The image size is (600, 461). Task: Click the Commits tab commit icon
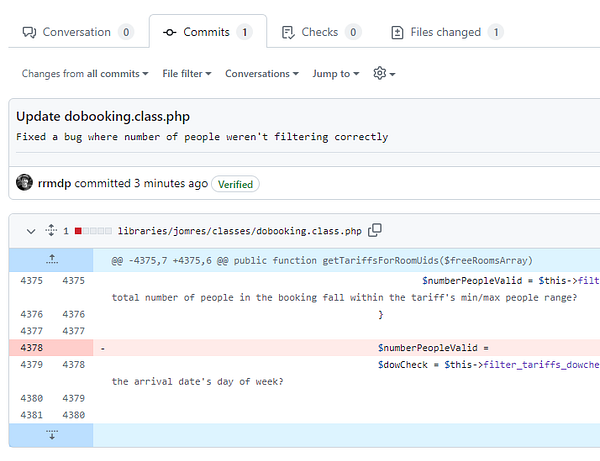170,33
